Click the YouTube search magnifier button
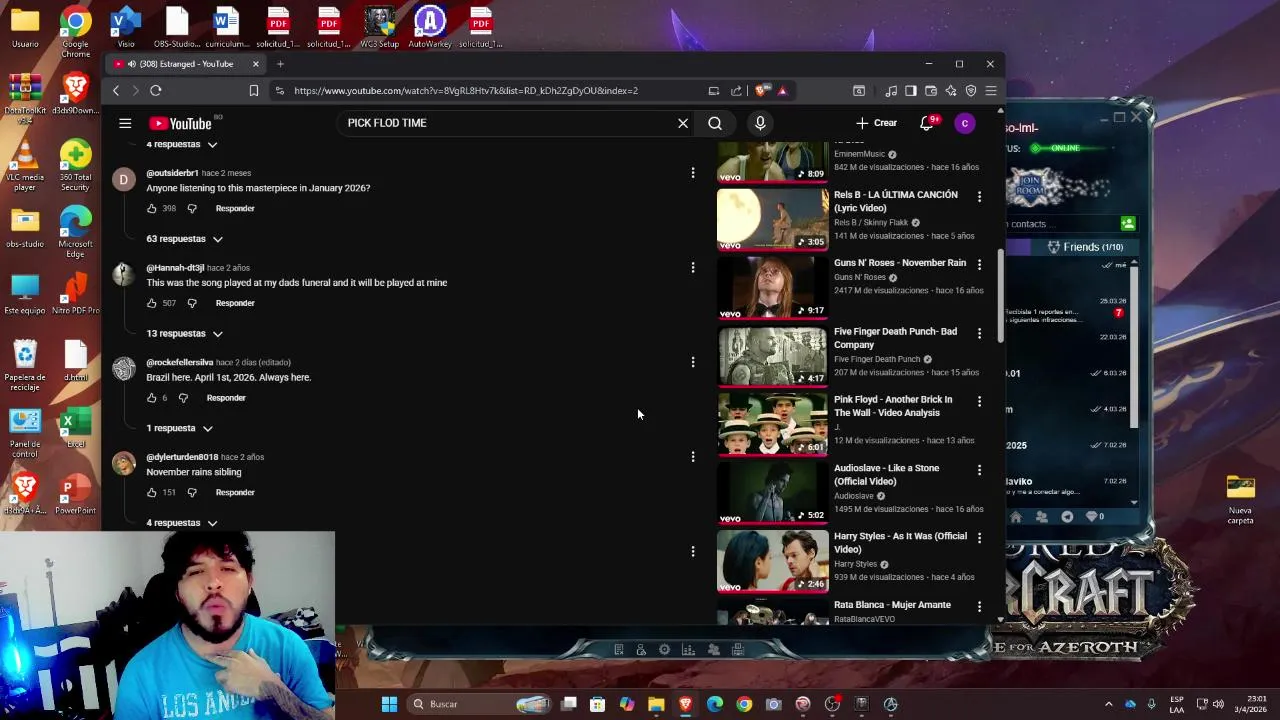Image resolution: width=1280 pixels, height=720 pixels. tap(715, 123)
